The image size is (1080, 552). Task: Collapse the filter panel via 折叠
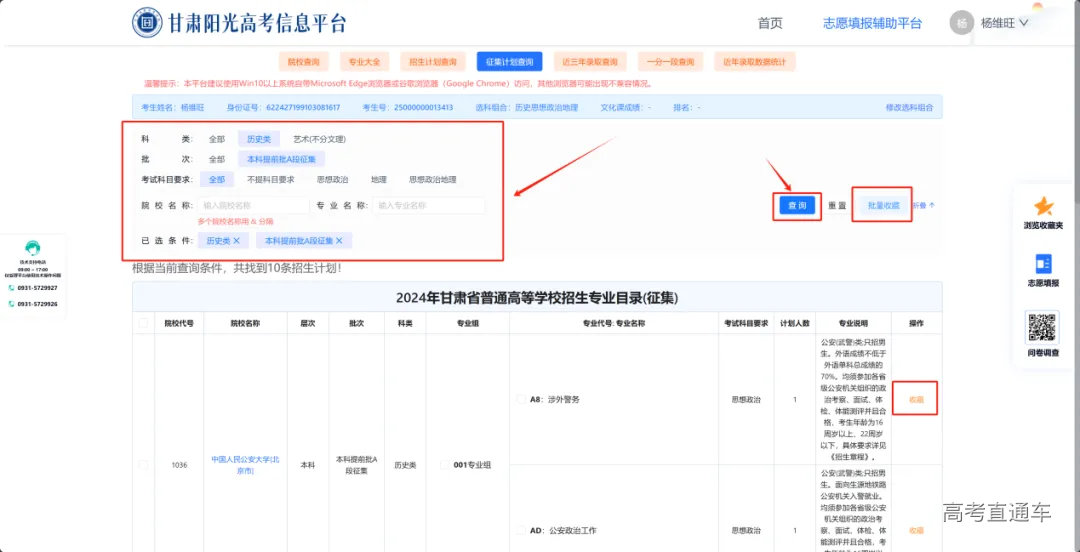pos(924,205)
